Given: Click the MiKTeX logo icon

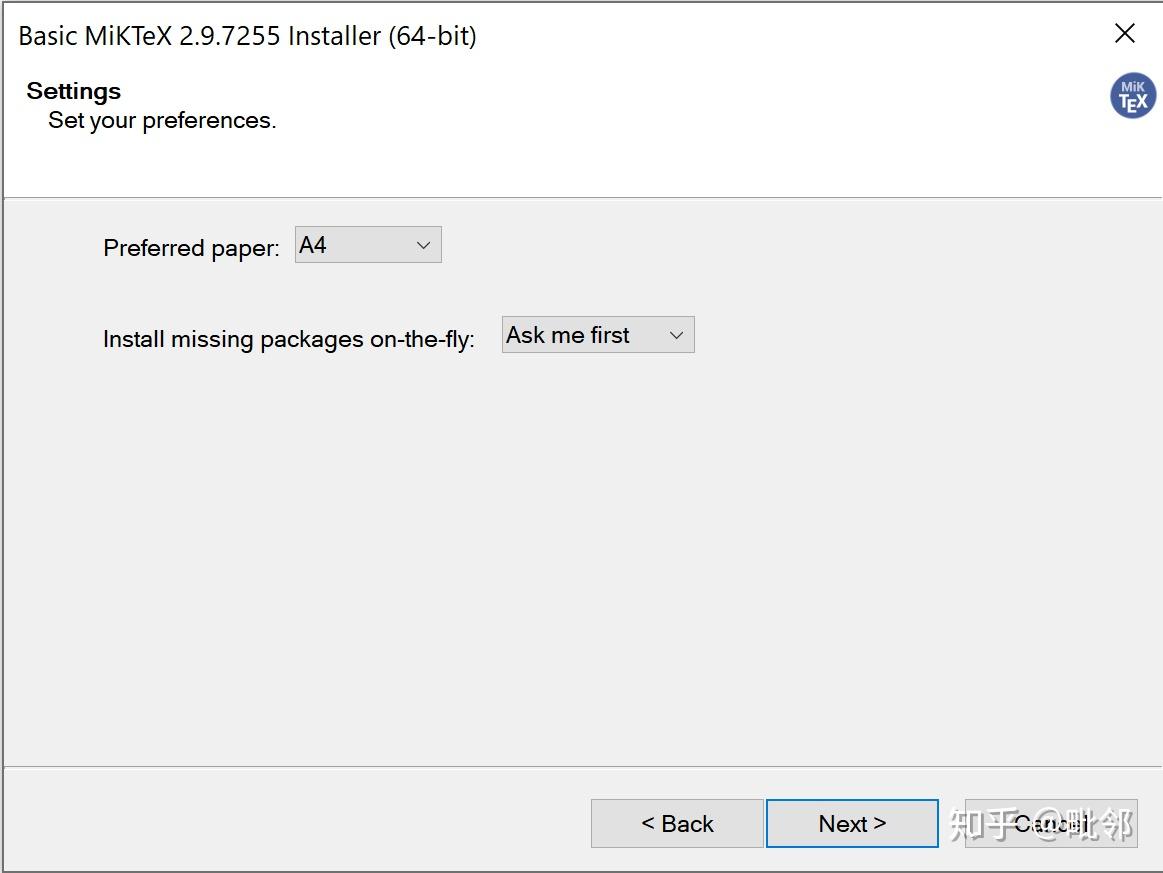Looking at the screenshot, I should (x=1133, y=96).
